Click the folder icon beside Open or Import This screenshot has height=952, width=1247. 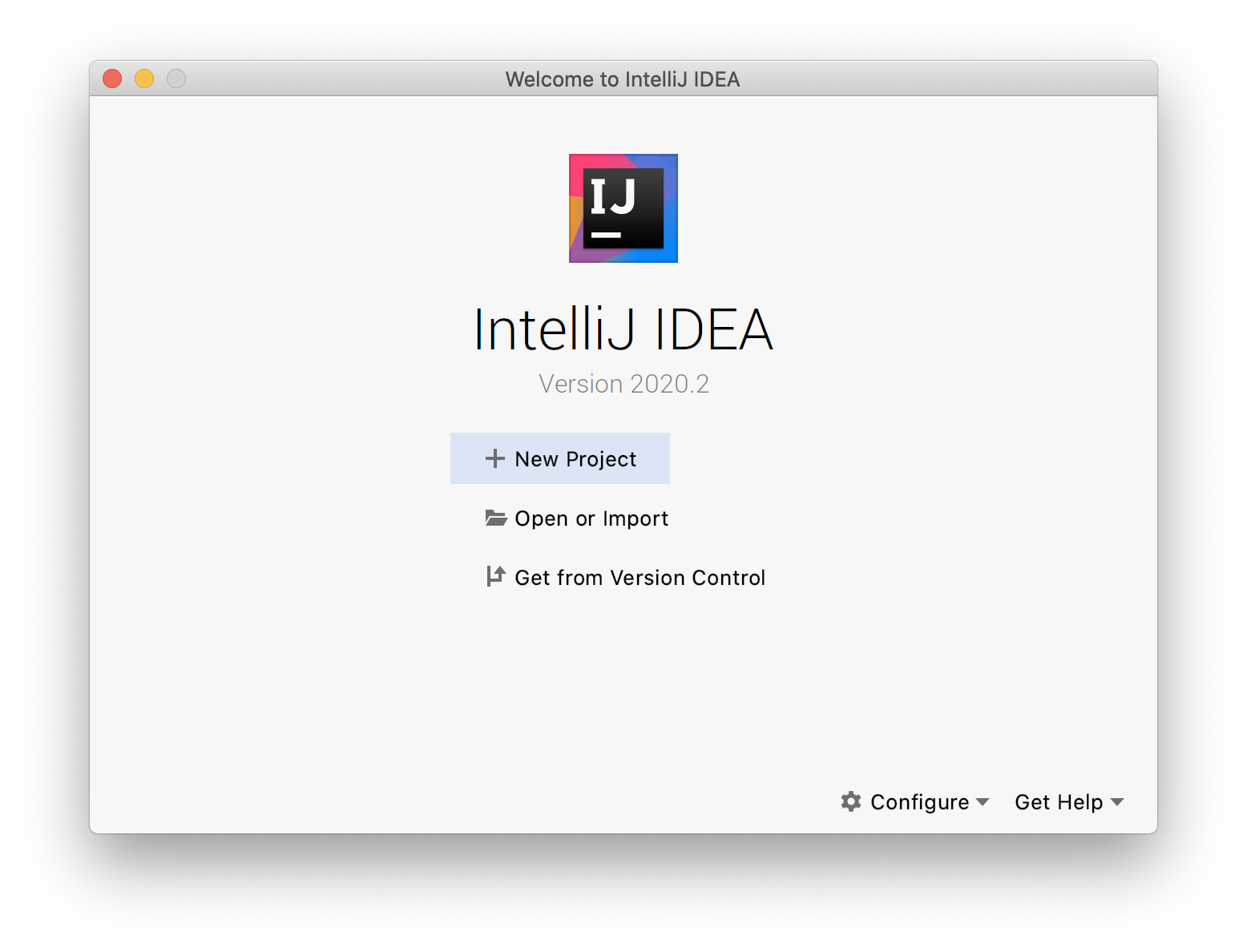pyautogui.click(x=496, y=518)
